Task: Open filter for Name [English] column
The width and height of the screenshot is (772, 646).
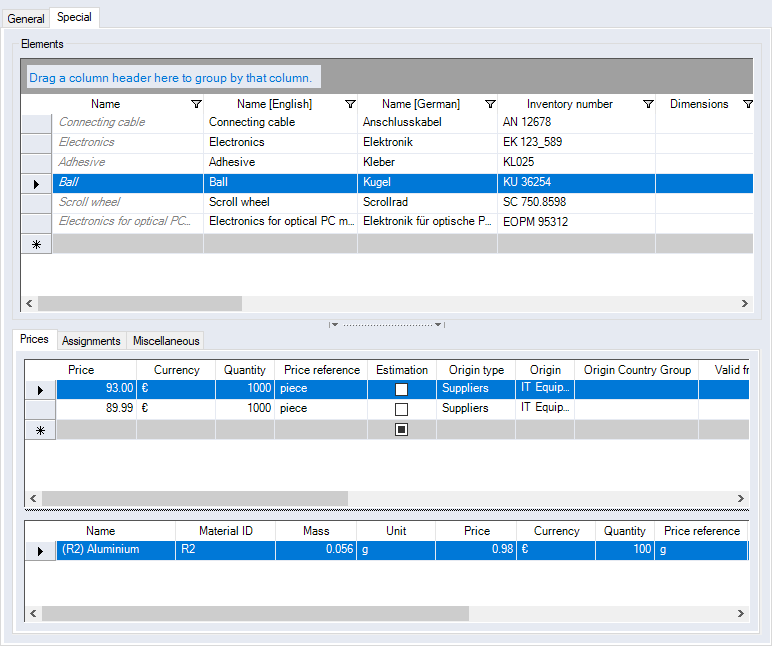Action: pyautogui.click(x=350, y=104)
